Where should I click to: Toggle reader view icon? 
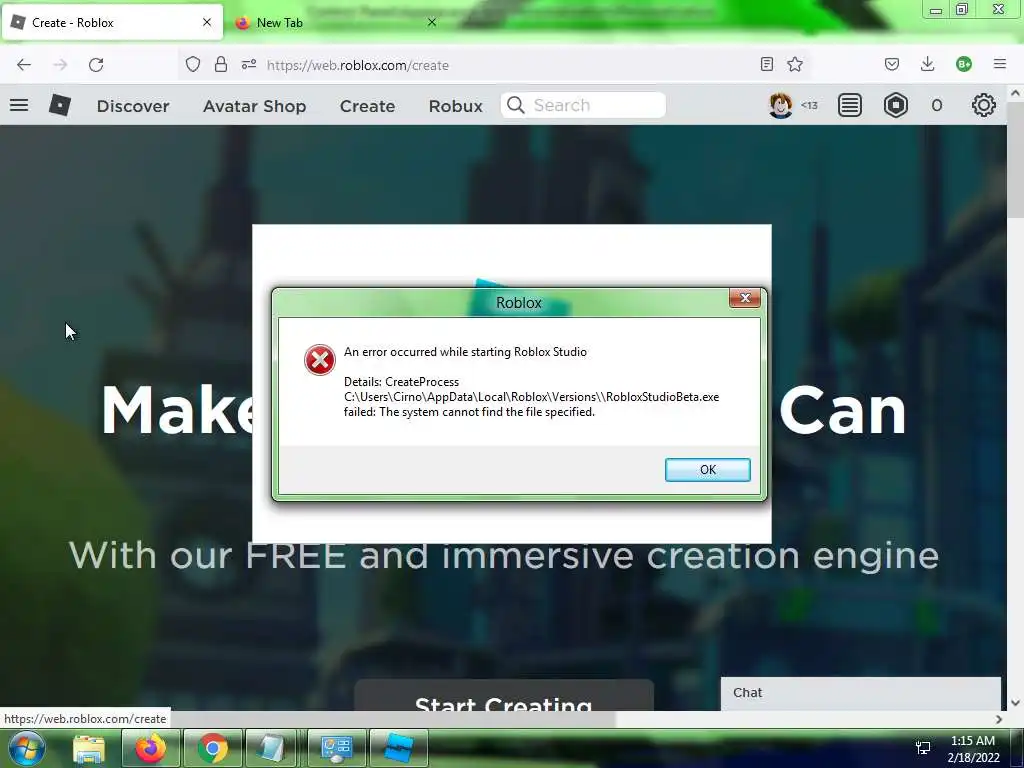[x=767, y=64]
